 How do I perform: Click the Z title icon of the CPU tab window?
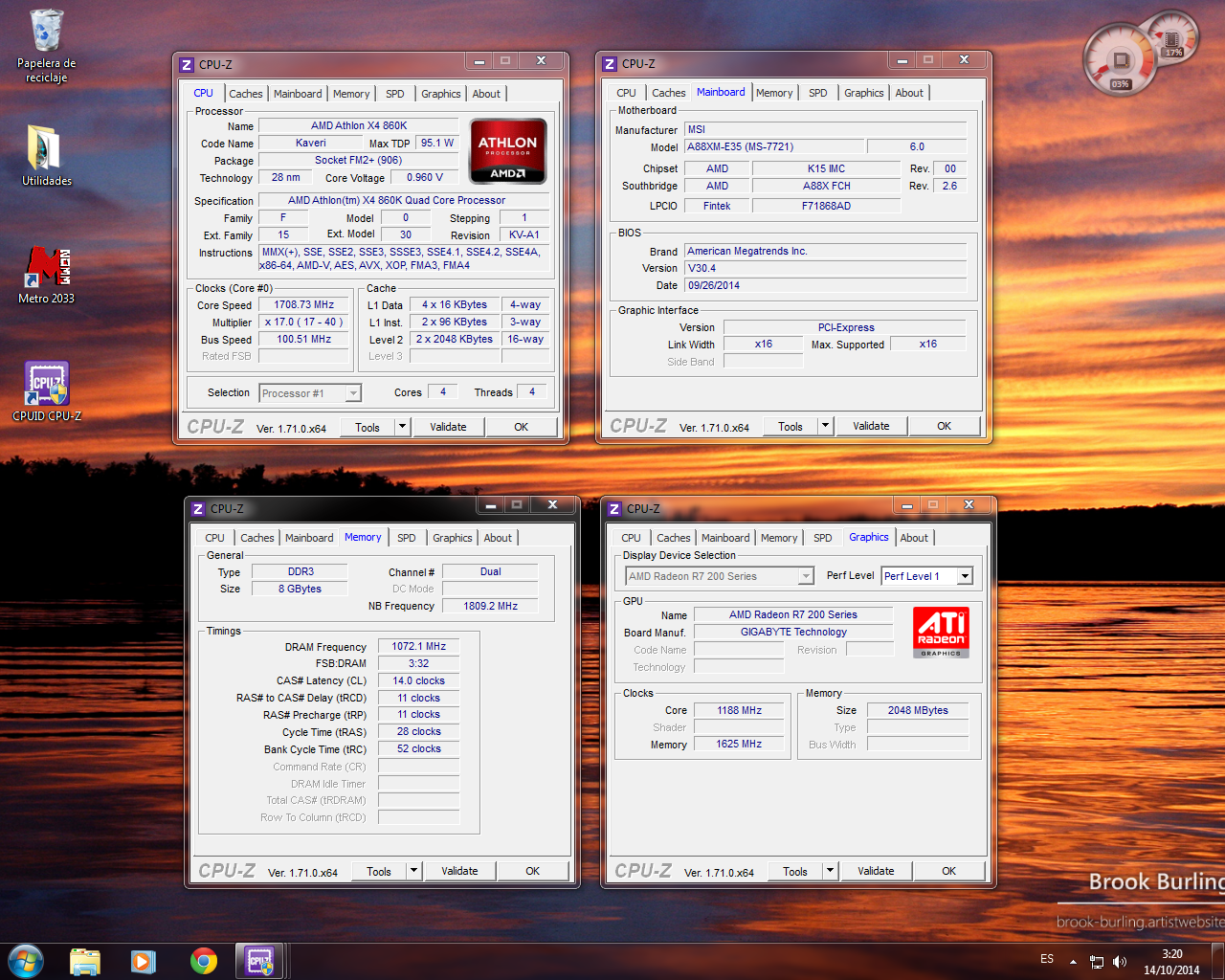click(187, 65)
